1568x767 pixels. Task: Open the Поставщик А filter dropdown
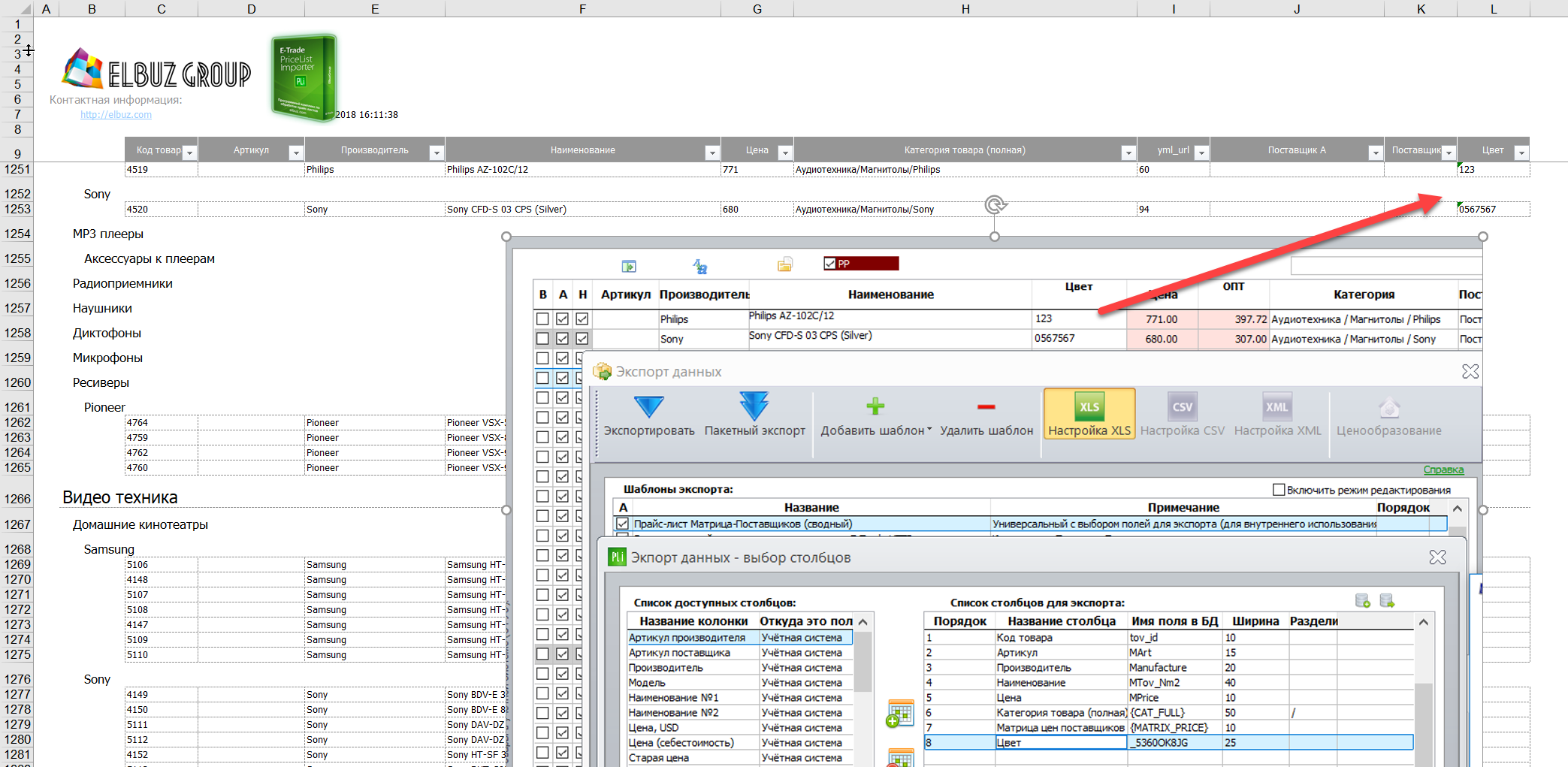coord(1375,152)
